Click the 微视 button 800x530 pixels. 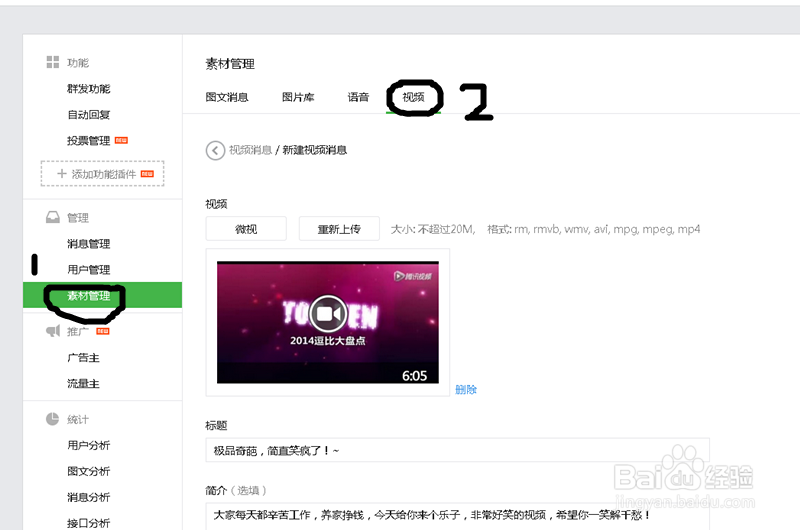(x=246, y=229)
